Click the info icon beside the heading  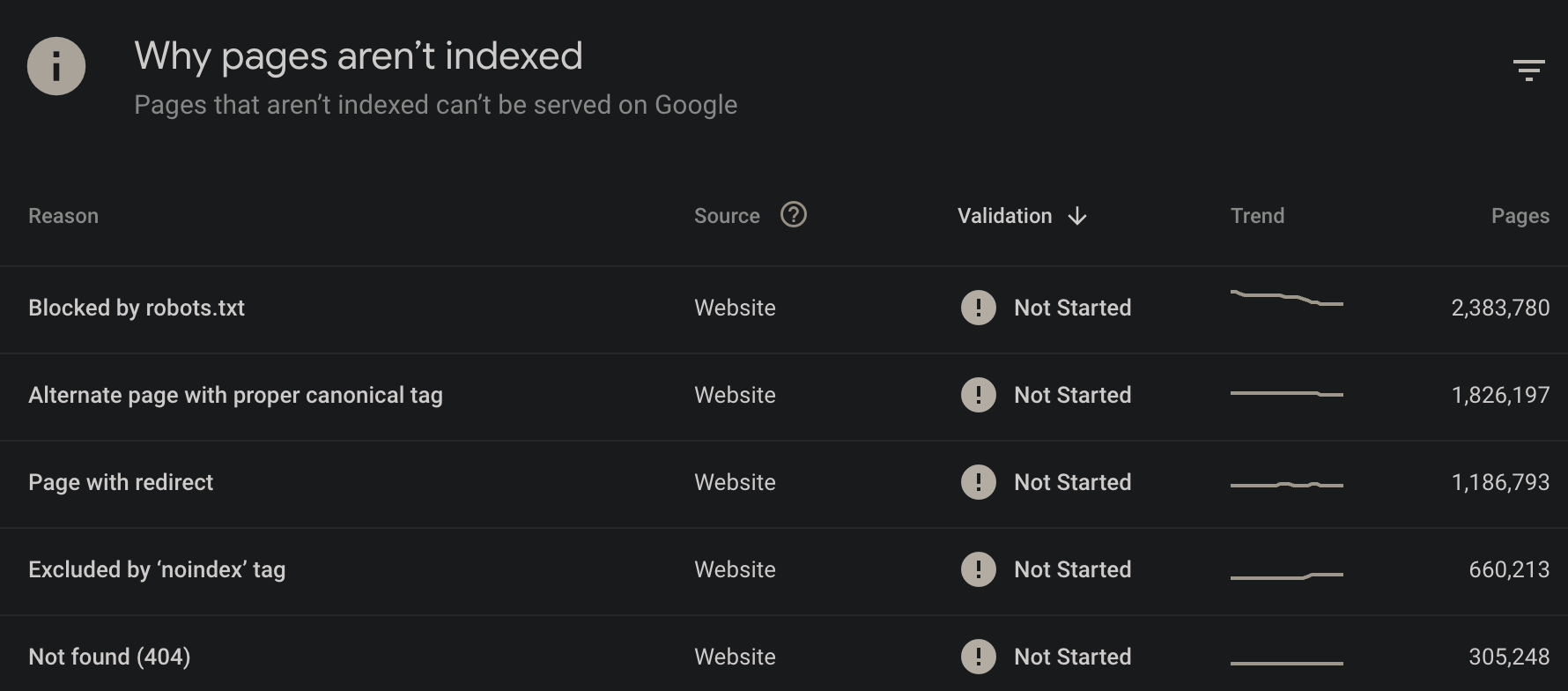point(56,66)
